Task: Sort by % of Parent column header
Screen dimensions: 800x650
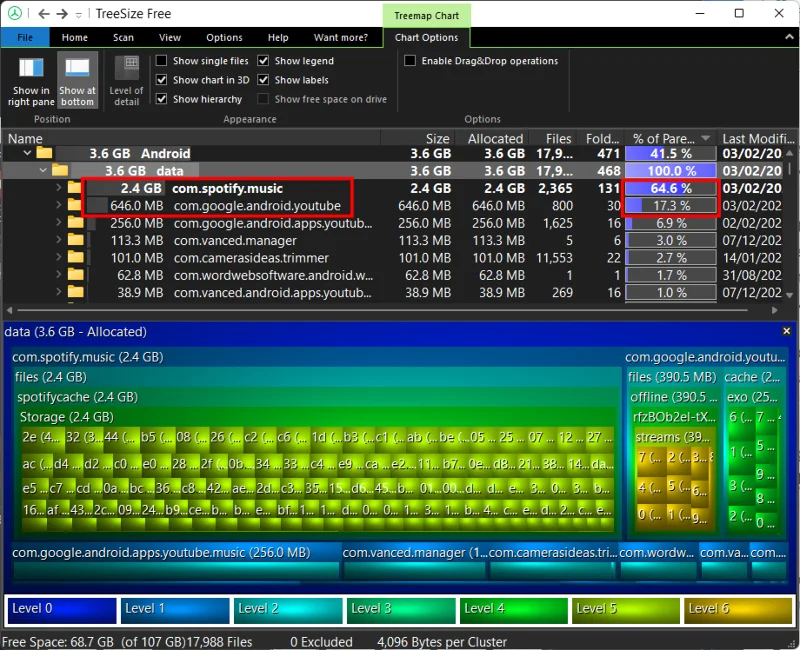Action: 670,138
